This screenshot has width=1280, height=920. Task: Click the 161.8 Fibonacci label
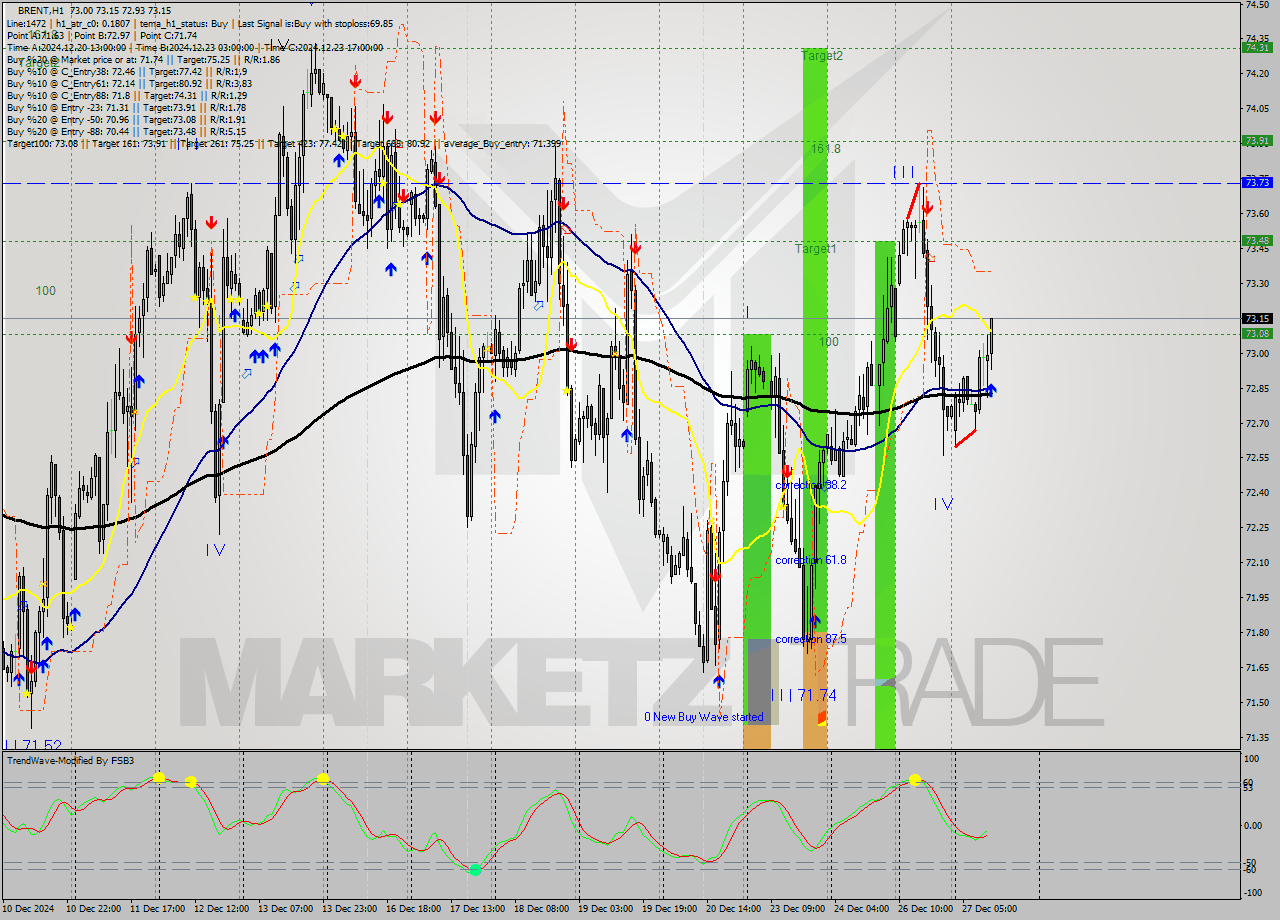pos(826,148)
